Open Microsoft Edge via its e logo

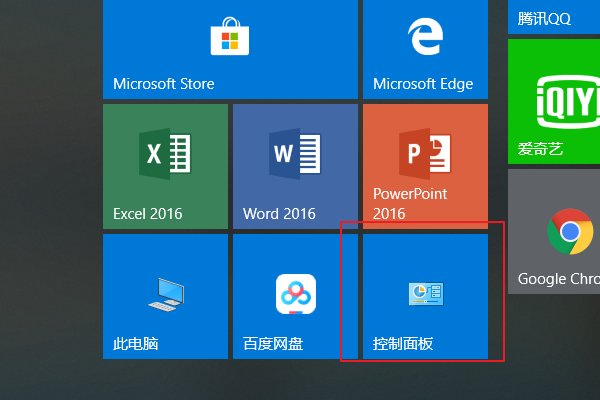click(424, 38)
